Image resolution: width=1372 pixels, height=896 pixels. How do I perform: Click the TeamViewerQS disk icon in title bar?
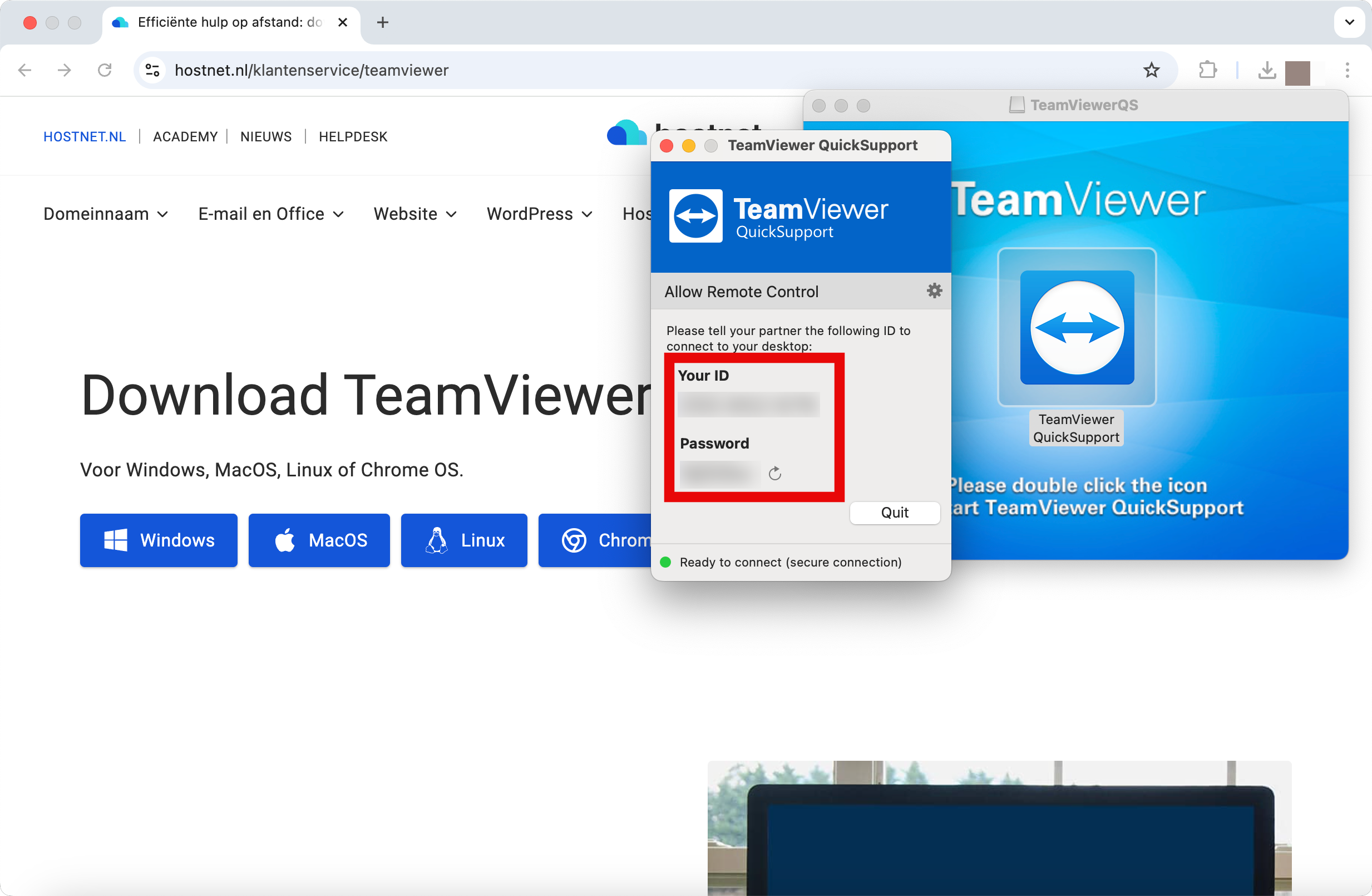click(1017, 105)
